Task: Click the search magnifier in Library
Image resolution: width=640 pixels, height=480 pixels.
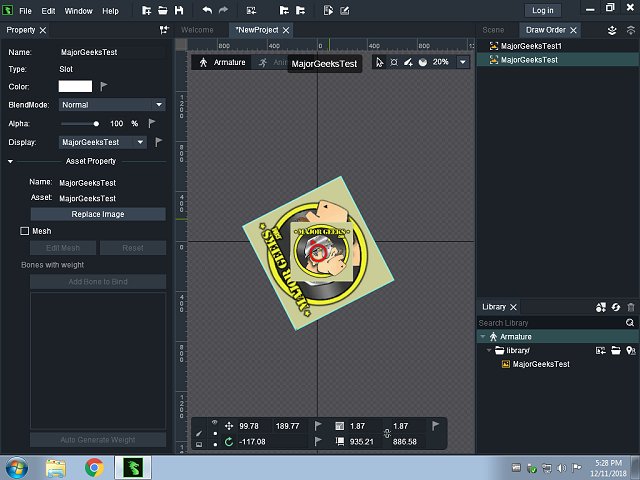Action: click(x=630, y=323)
